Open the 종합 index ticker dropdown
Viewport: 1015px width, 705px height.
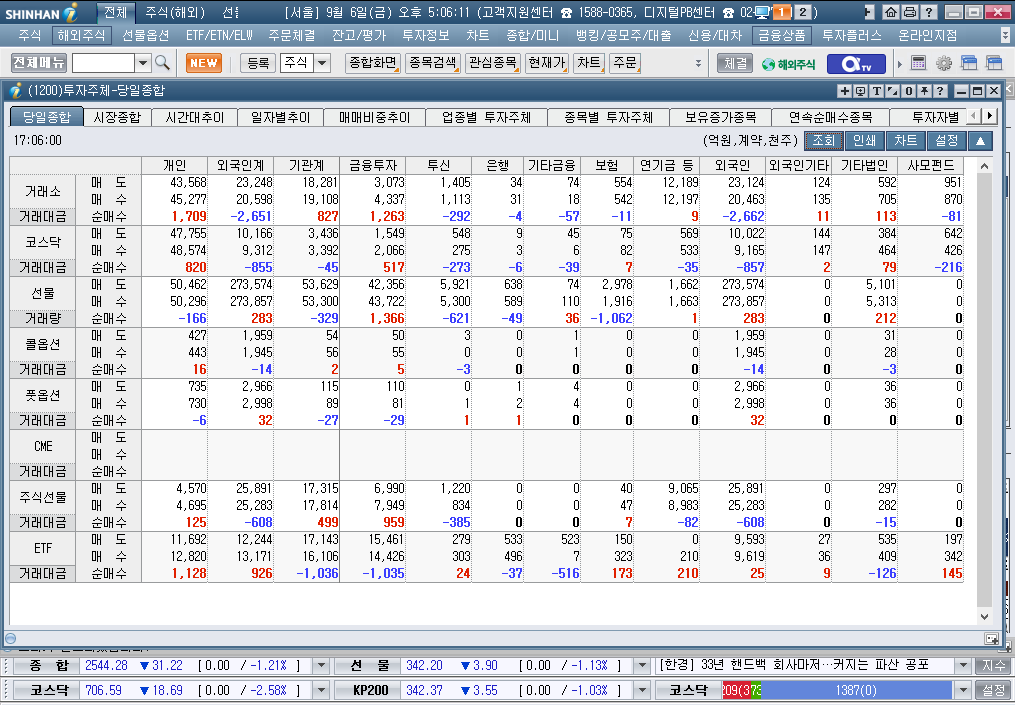pos(320,666)
